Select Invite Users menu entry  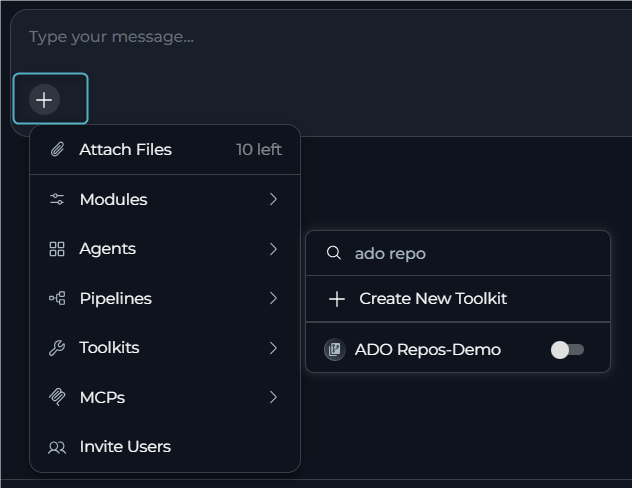point(165,446)
